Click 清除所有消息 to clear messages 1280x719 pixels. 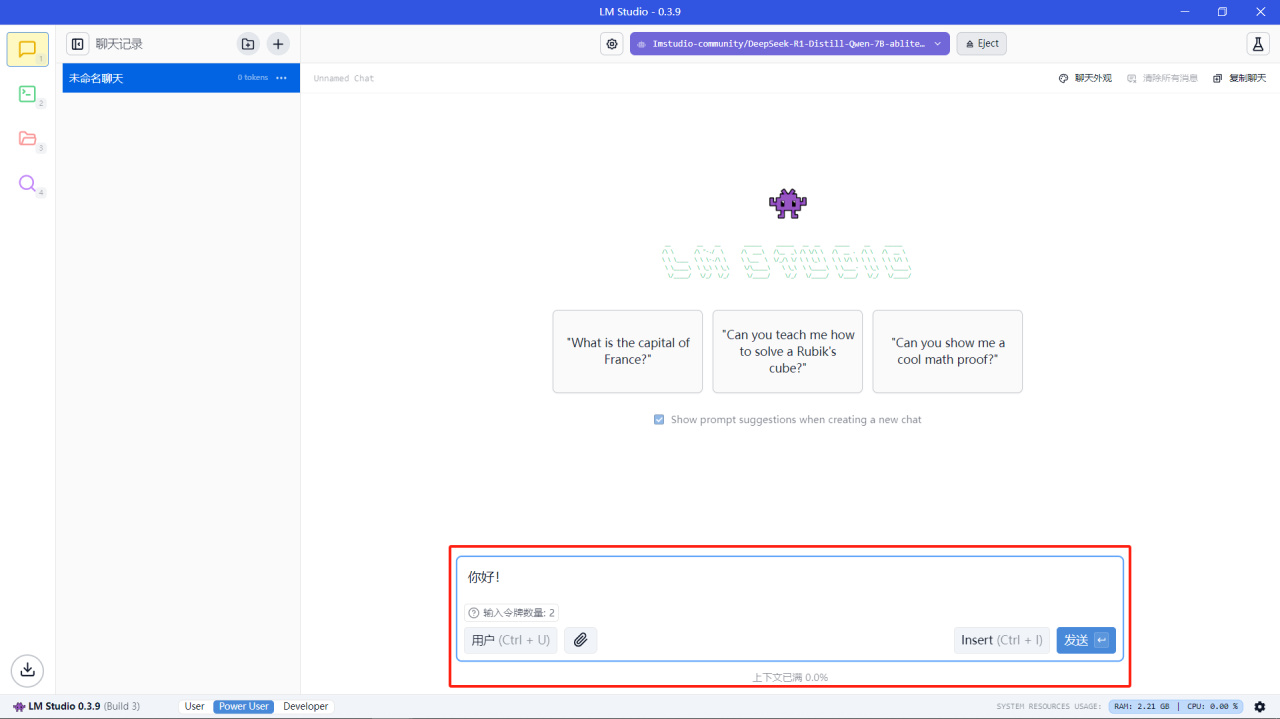pyautogui.click(x=1162, y=78)
